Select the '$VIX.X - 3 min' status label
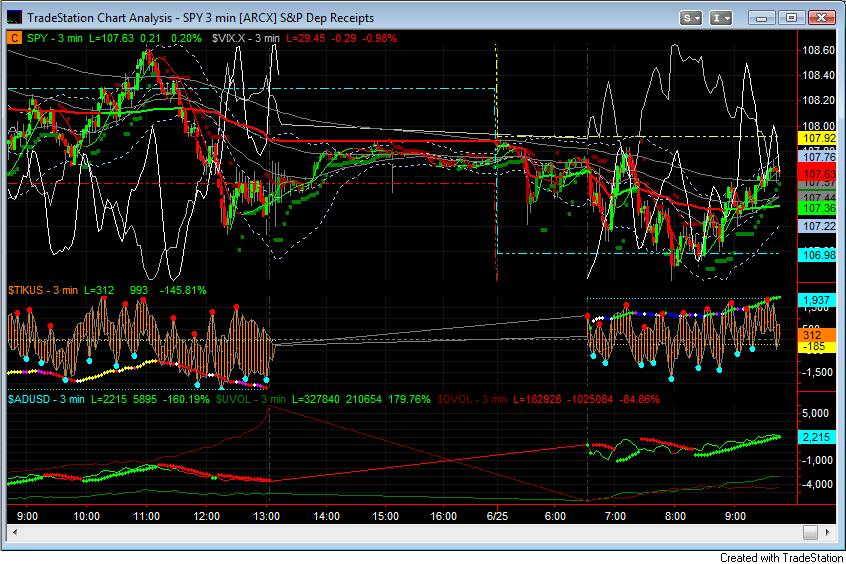Screen dimensions: 846x564 tap(246, 38)
